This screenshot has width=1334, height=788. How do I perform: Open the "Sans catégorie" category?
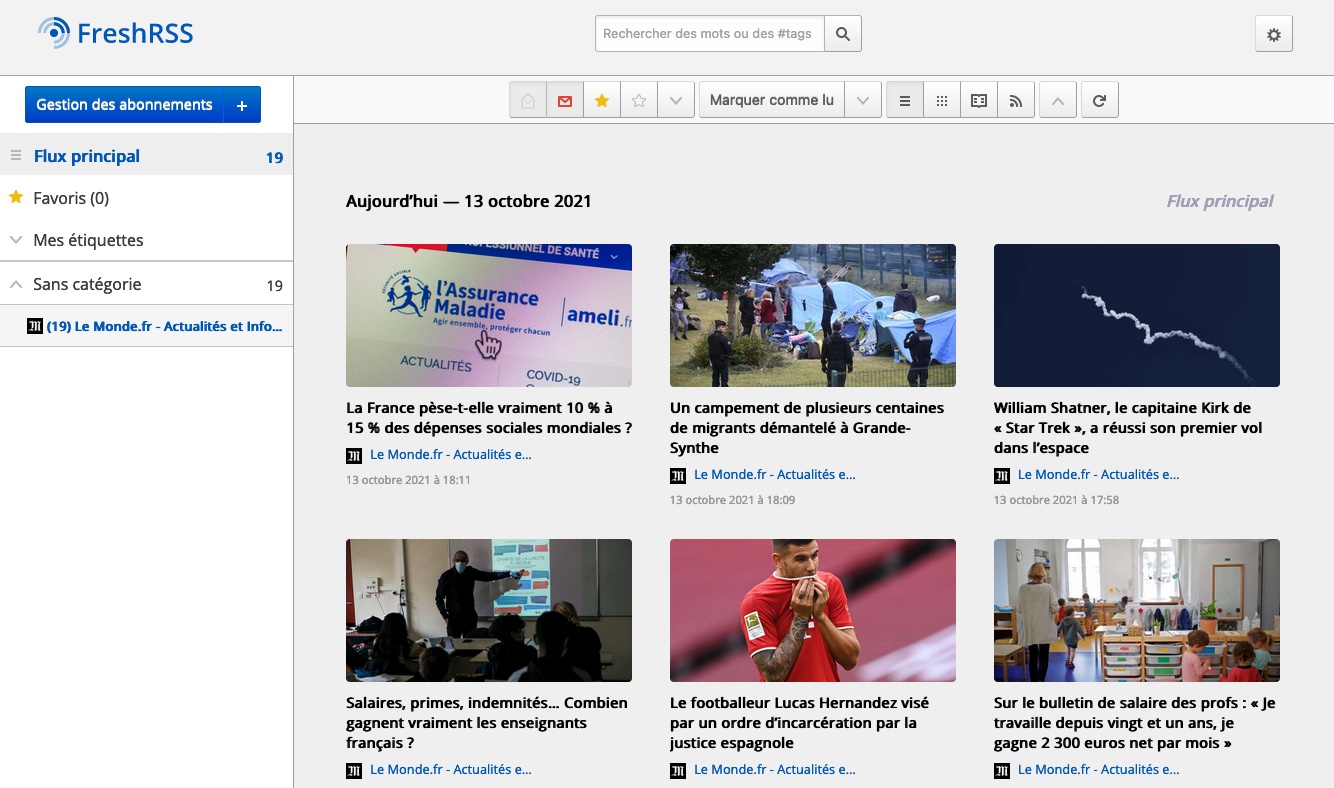(87, 284)
